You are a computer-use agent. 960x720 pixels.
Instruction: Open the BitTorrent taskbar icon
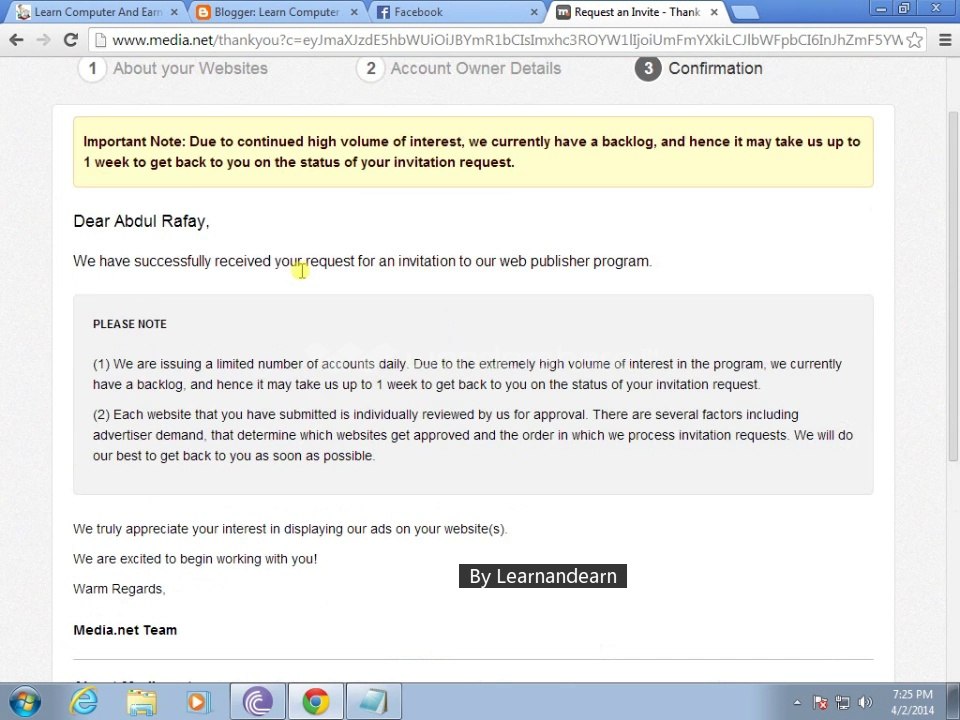[x=257, y=702]
